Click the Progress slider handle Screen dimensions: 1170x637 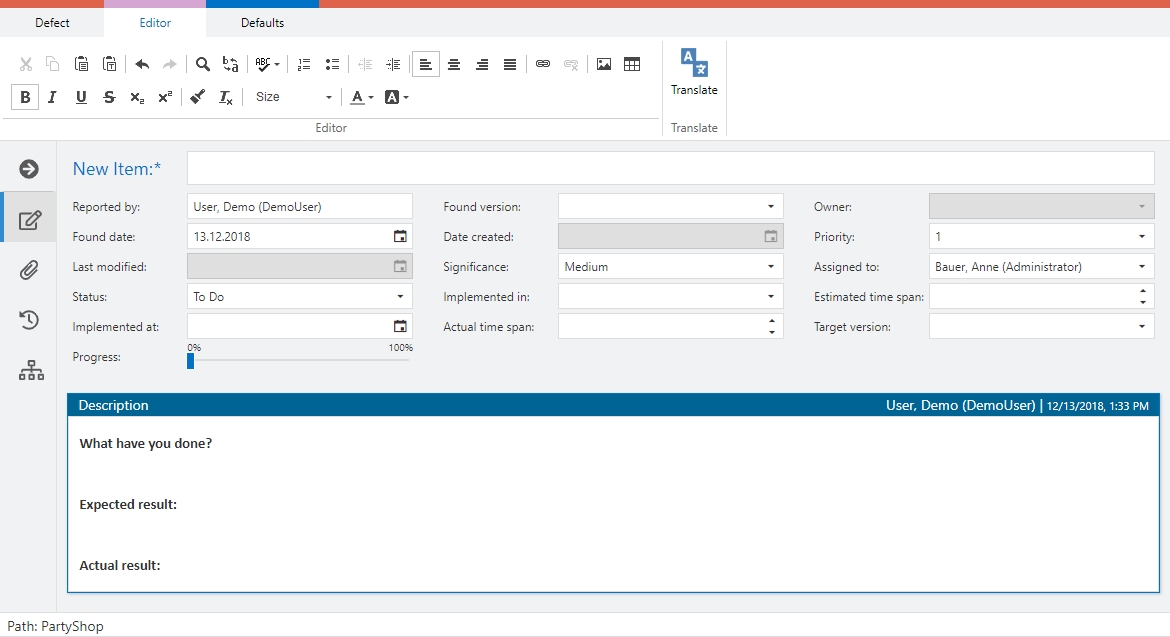tap(190, 361)
